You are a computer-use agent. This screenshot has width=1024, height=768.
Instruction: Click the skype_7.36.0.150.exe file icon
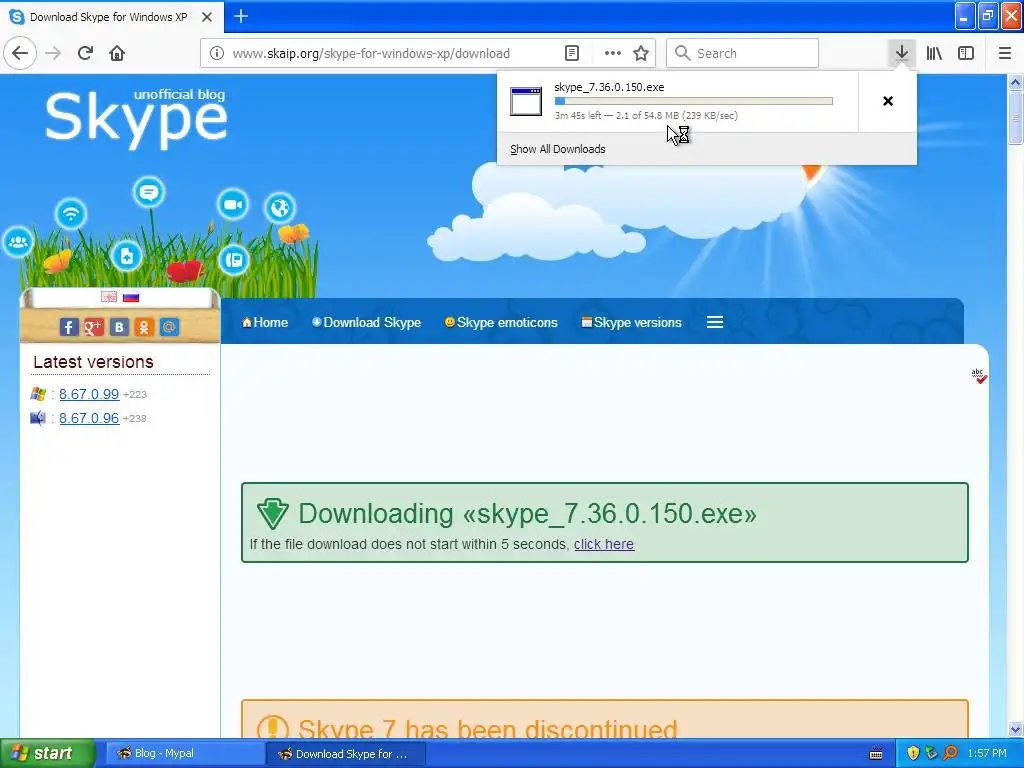pyautogui.click(x=526, y=101)
